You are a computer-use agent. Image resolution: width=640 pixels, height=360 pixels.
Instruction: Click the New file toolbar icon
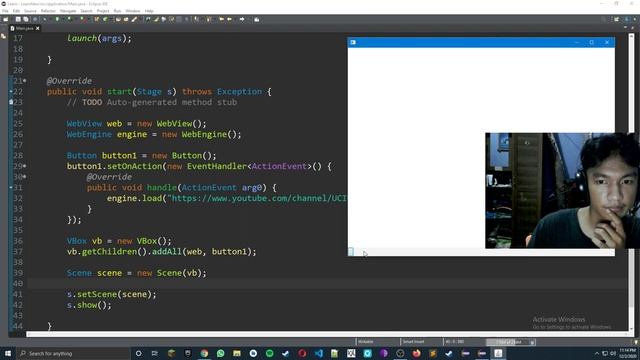pos(6,19)
